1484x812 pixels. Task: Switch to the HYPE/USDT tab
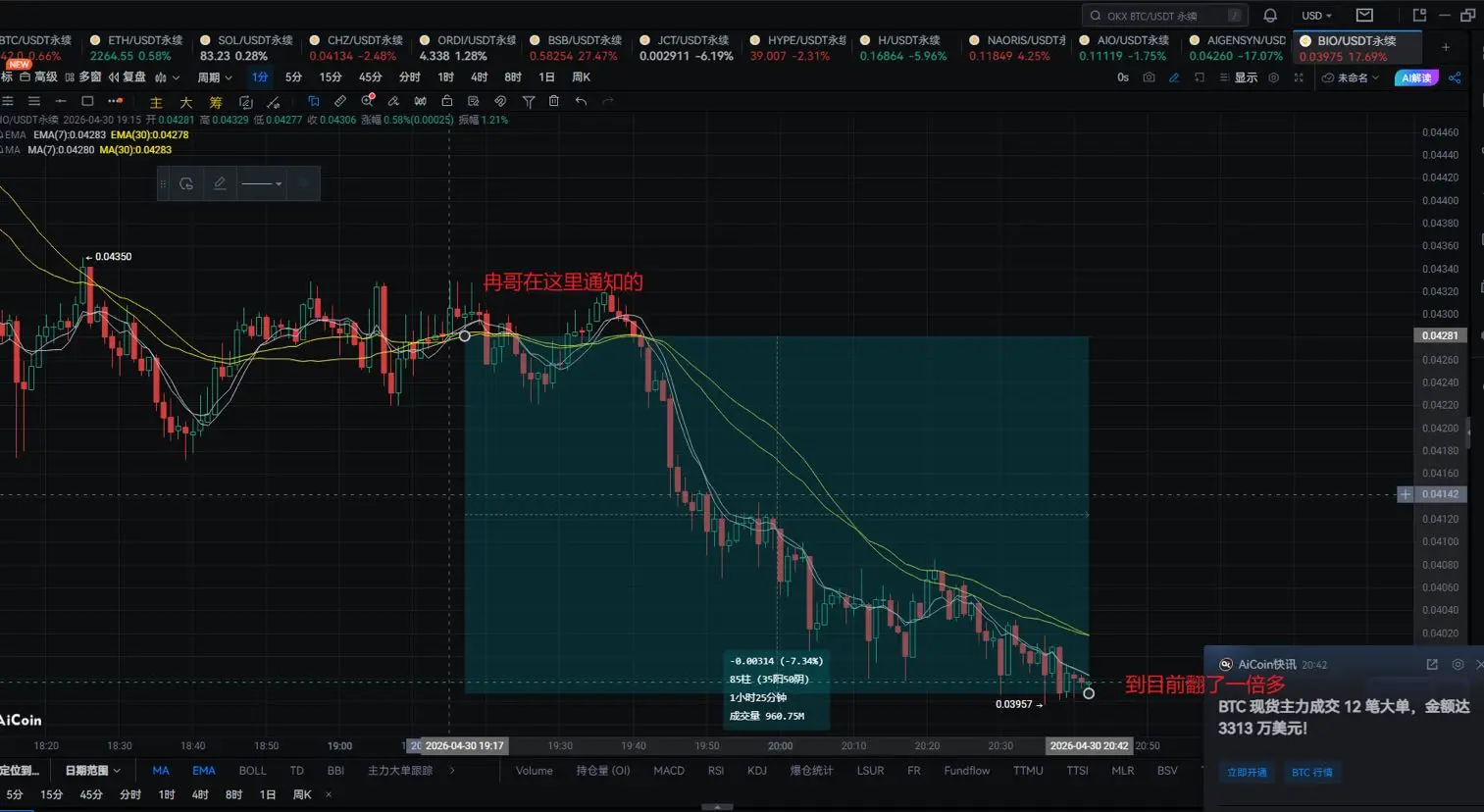[x=797, y=48]
